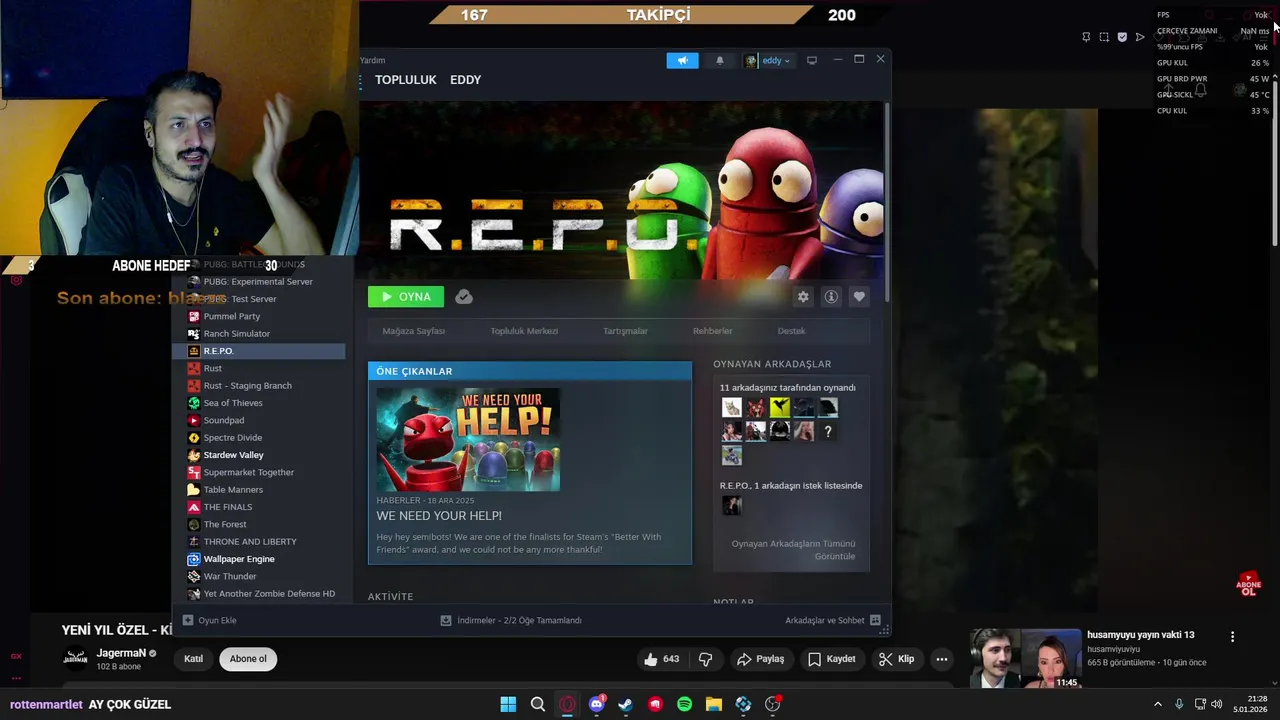Select Ranch Simulator in library list
The width and height of the screenshot is (1280, 720).
237,334
